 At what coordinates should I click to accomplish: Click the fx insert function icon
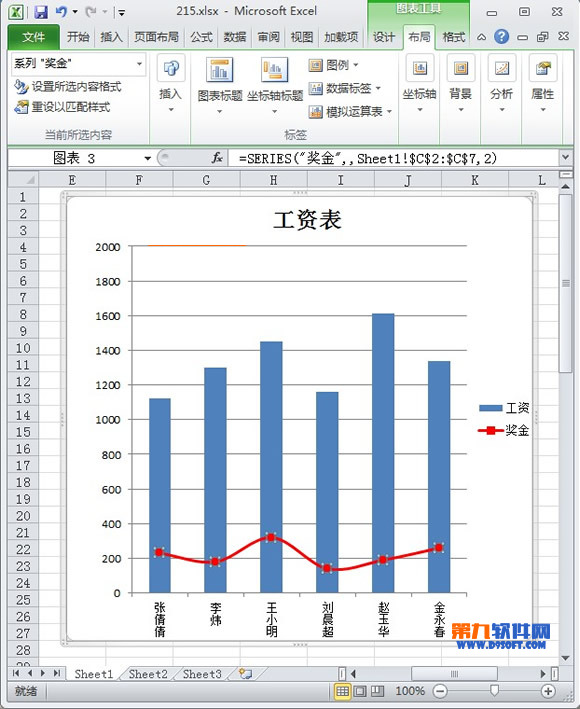(217, 158)
